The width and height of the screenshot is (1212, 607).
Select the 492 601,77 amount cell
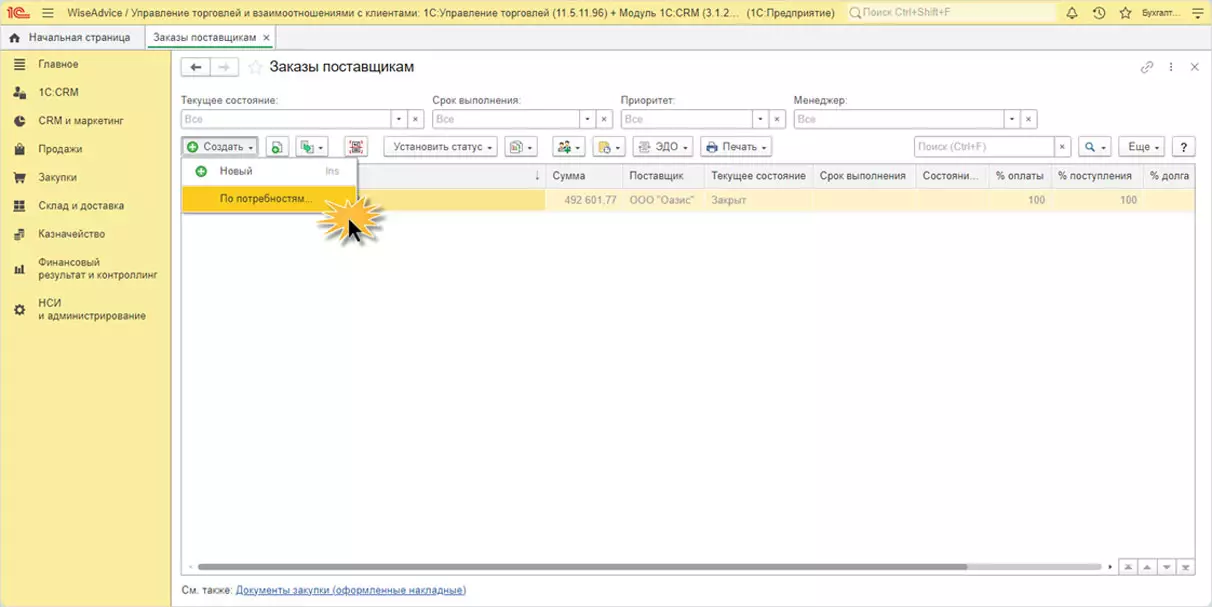click(x=583, y=200)
